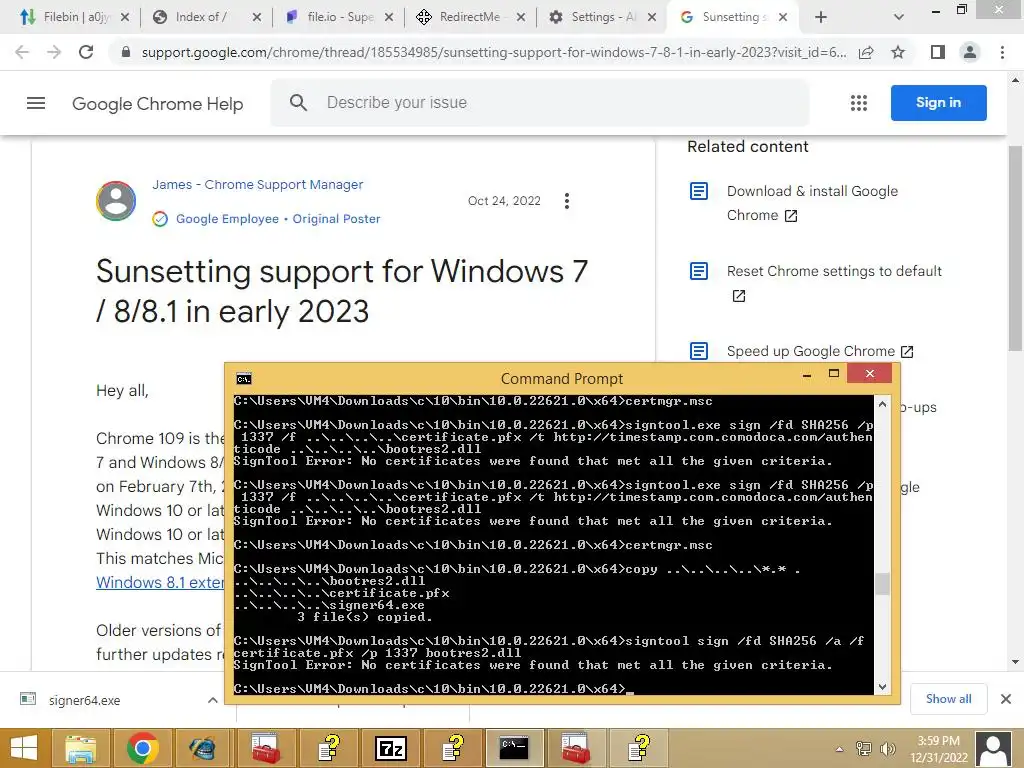Open File Explorer from the taskbar
This screenshot has height=768, width=1024.
click(81, 748)
